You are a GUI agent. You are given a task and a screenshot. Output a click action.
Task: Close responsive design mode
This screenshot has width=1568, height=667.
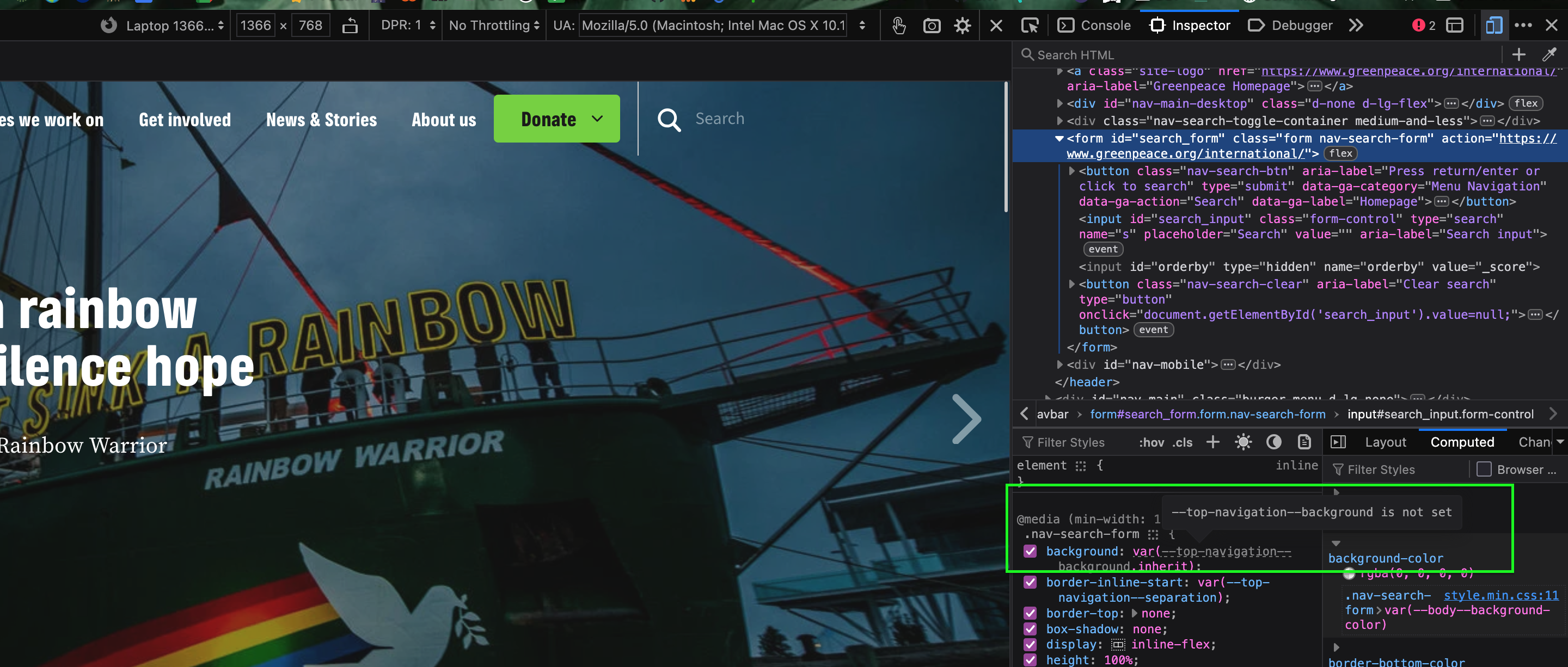pyautogui.click(x=996, y=26)
